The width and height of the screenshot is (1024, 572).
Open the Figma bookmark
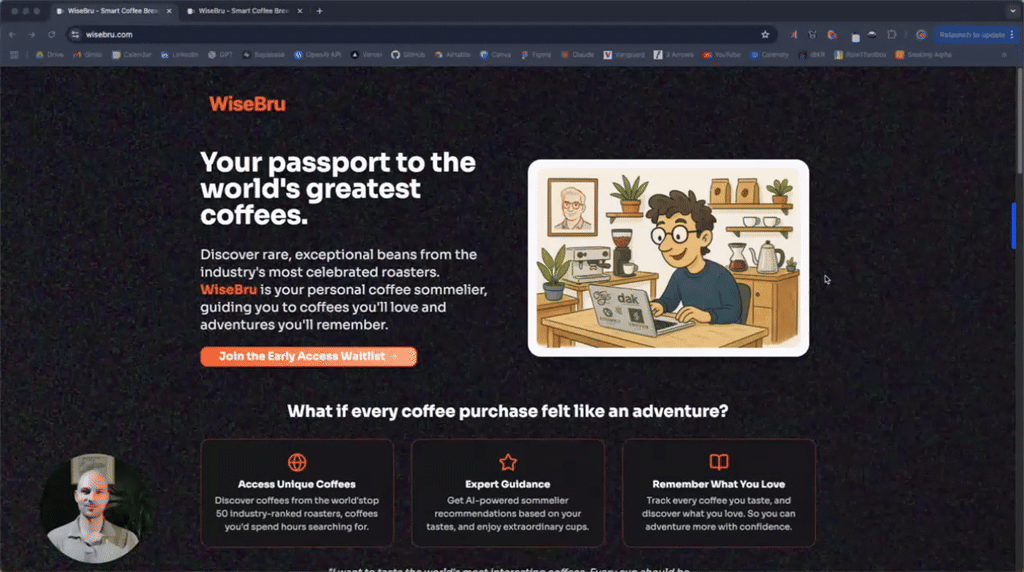(536, 55)
